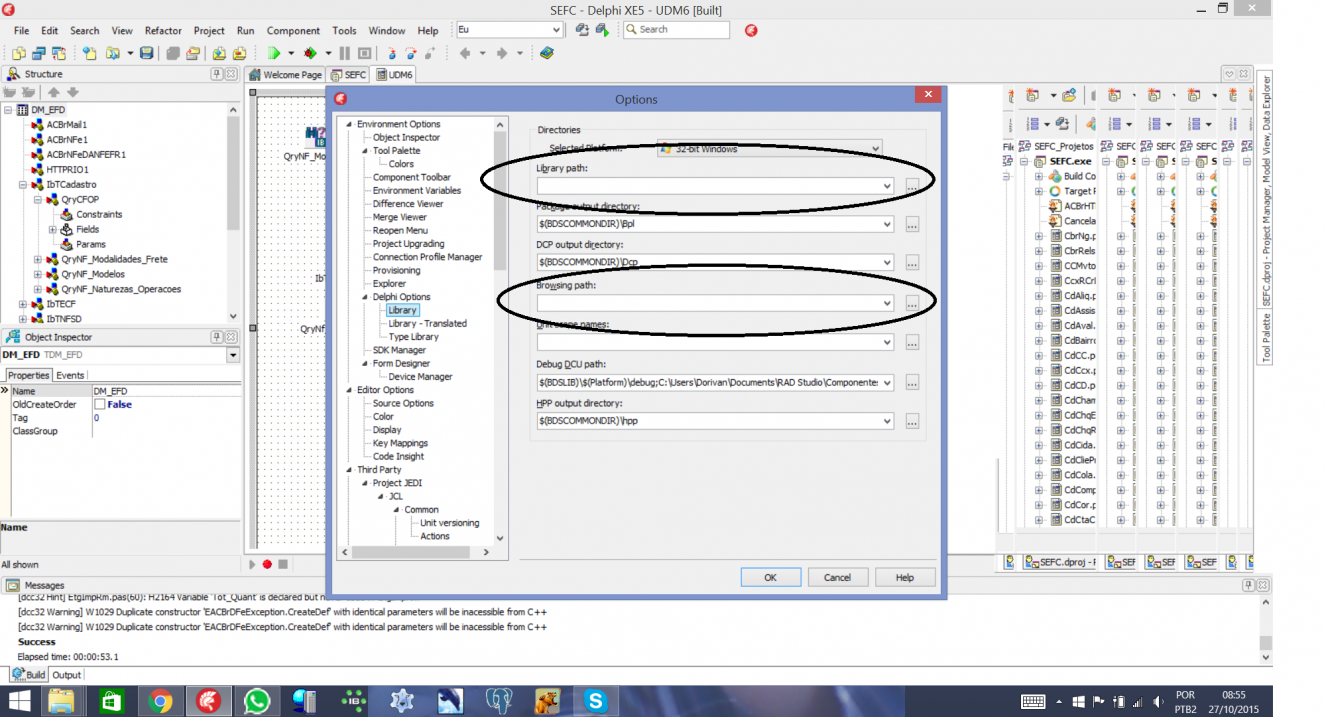Click the Step Over debug icon
This screenshot has height=717, width=1326.
point(411,53)
